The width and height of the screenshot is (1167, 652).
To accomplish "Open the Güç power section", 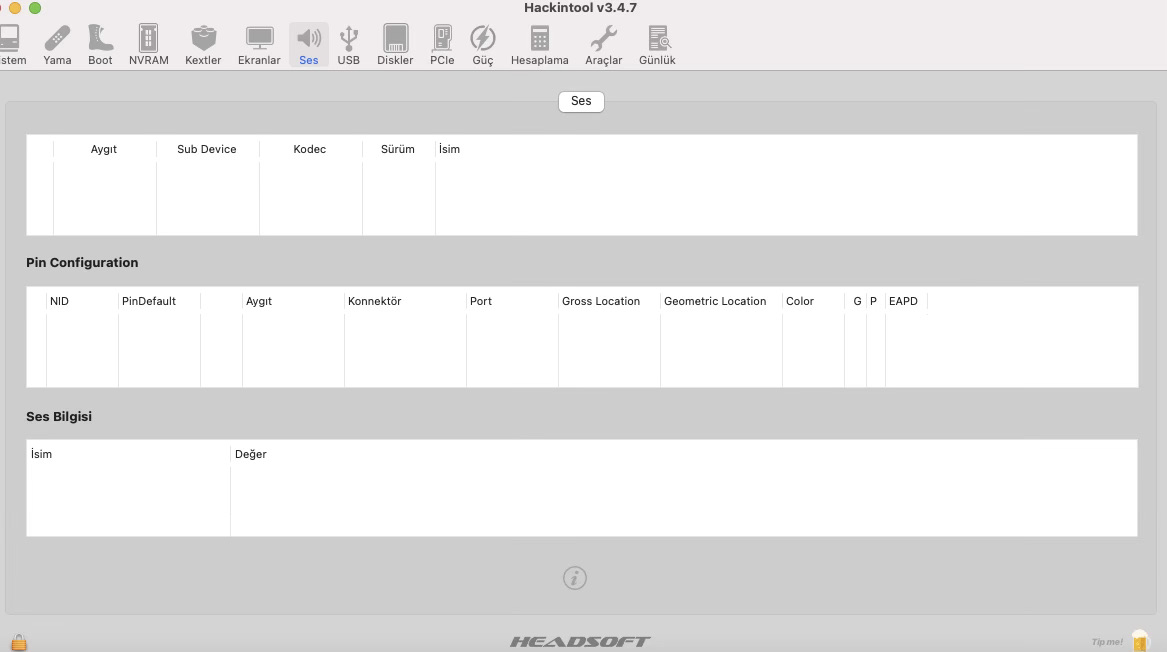I will point(483,45).
